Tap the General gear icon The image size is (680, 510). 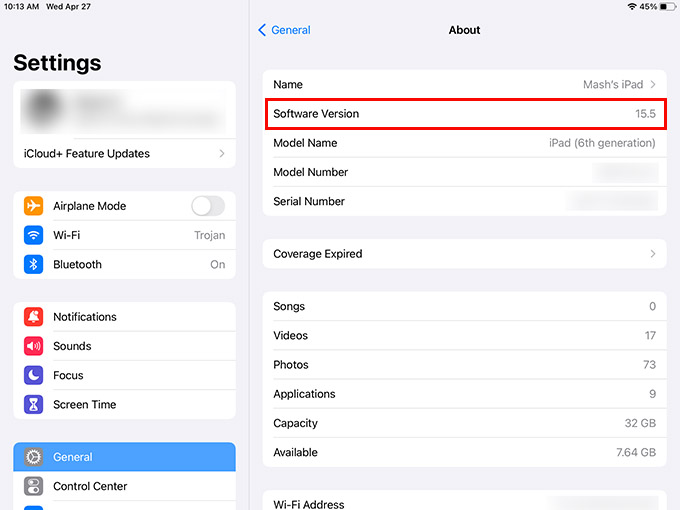[33, 457]
